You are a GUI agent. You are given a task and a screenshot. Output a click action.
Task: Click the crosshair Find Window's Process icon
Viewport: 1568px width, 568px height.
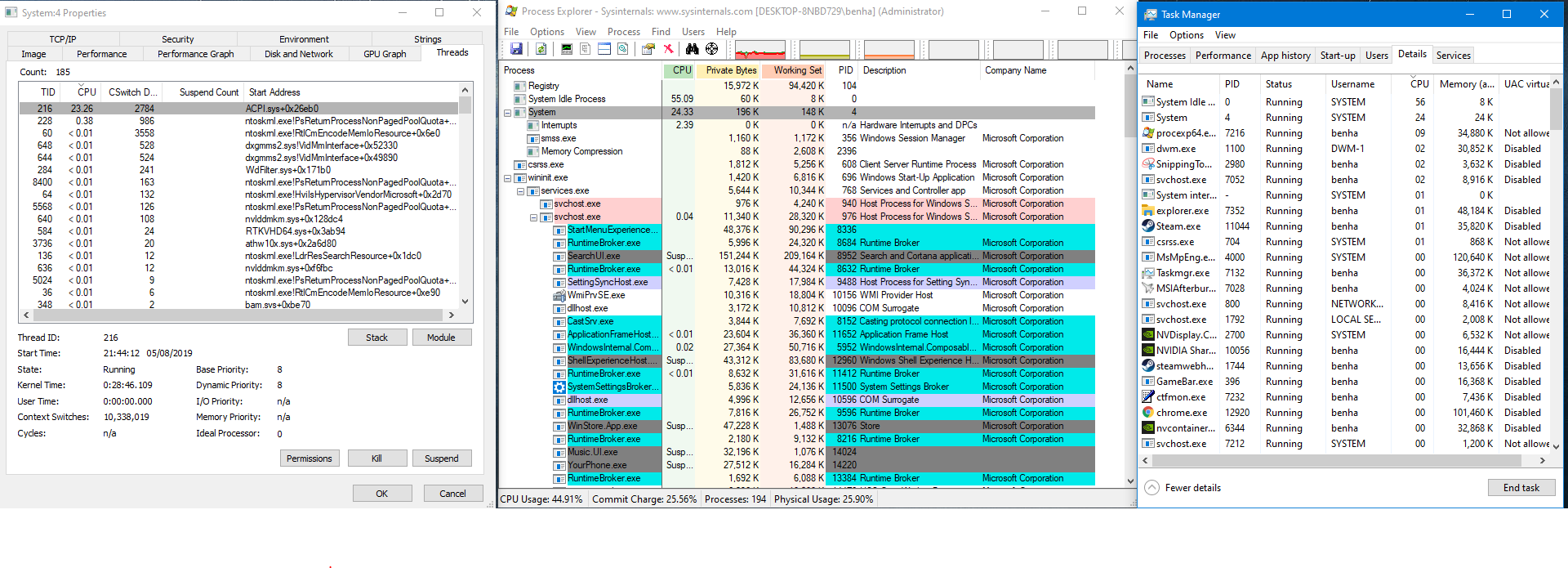[712, 49]
